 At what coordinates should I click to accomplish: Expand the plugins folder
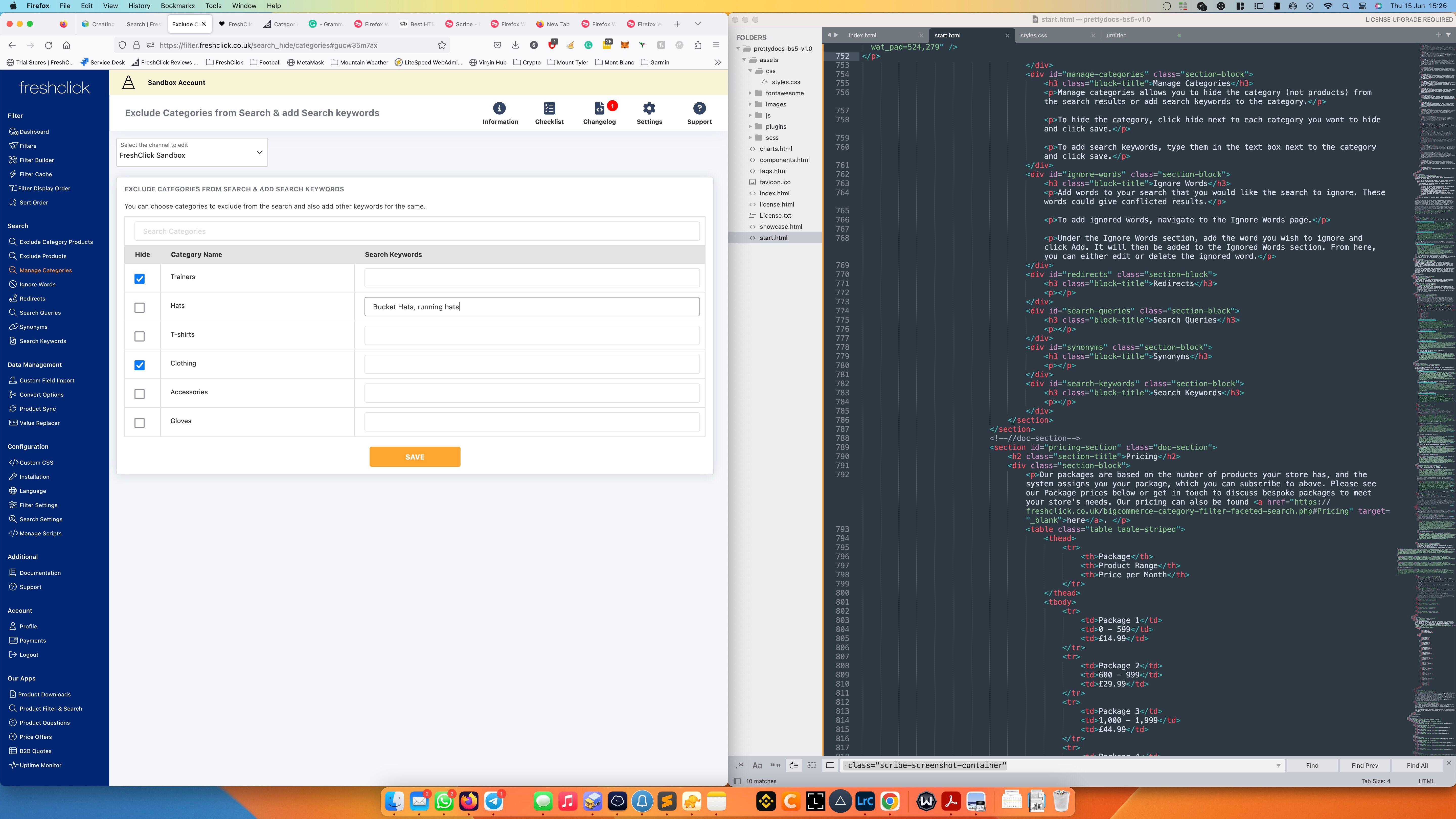click(750, 127)
